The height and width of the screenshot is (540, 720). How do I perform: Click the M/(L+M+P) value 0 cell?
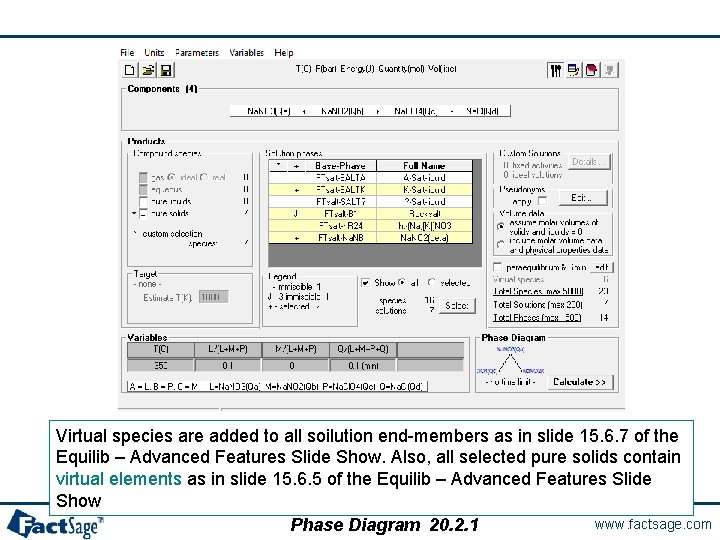(x=295, y=366)
